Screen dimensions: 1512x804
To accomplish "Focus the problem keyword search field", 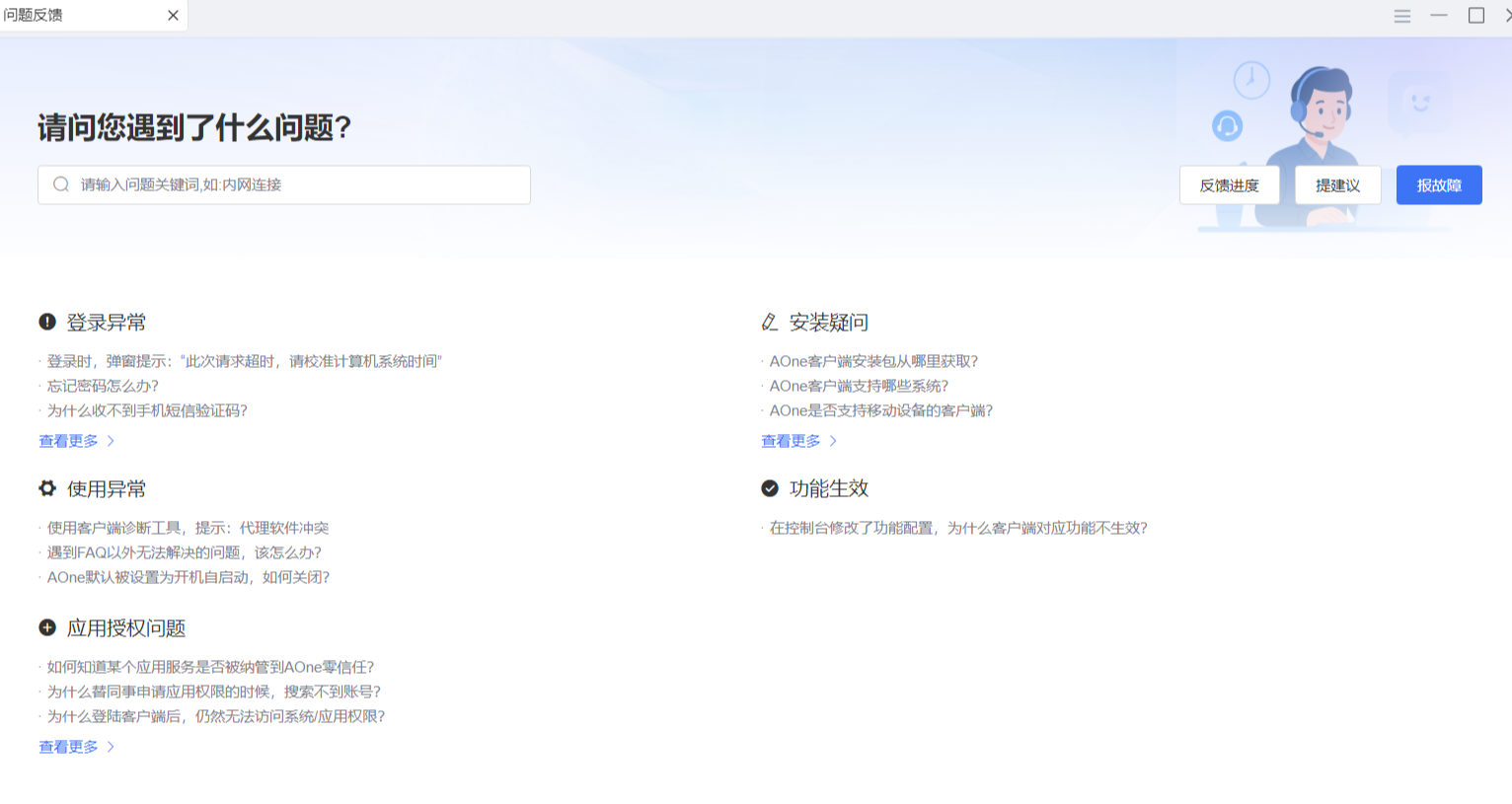I will tap(284, 184).
